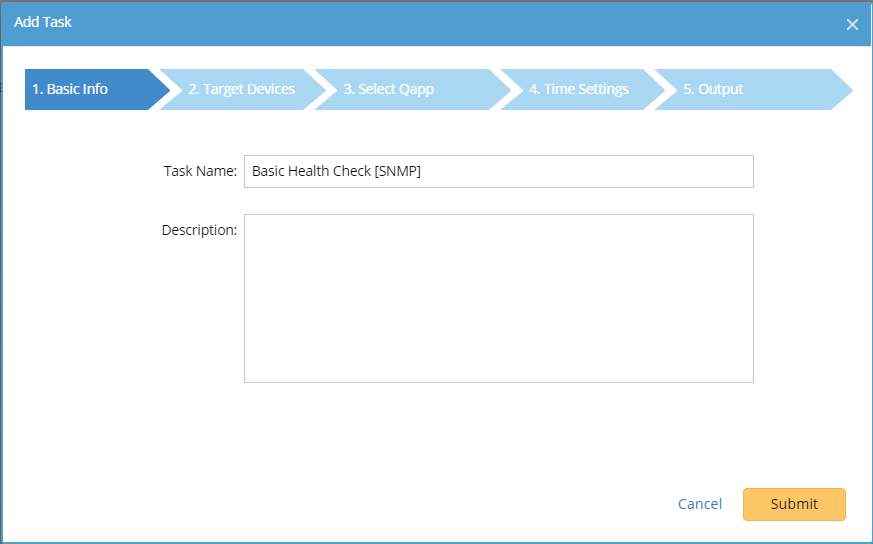Select the fifth and final wizard step

(x=713, y=89)
